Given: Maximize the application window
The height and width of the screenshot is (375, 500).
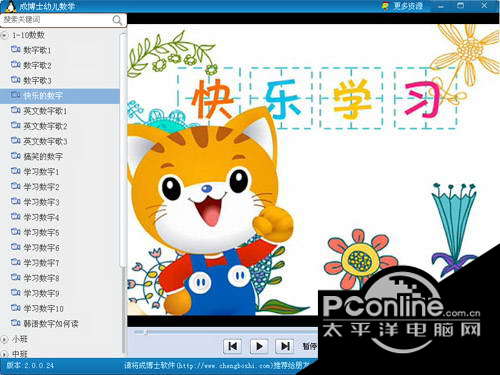Looking at the screenshot, I should click(x=461, y=6).
